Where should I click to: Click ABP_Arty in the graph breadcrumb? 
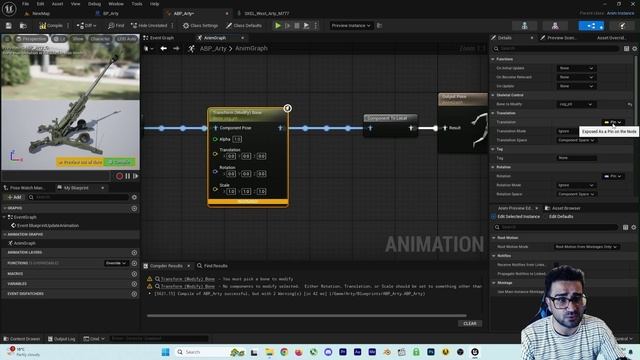pos(213,49)
